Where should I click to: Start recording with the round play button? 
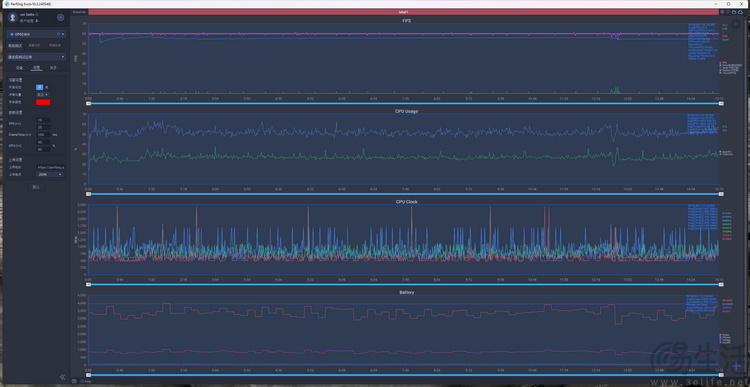pyautogui.click(x=737, y=23)
